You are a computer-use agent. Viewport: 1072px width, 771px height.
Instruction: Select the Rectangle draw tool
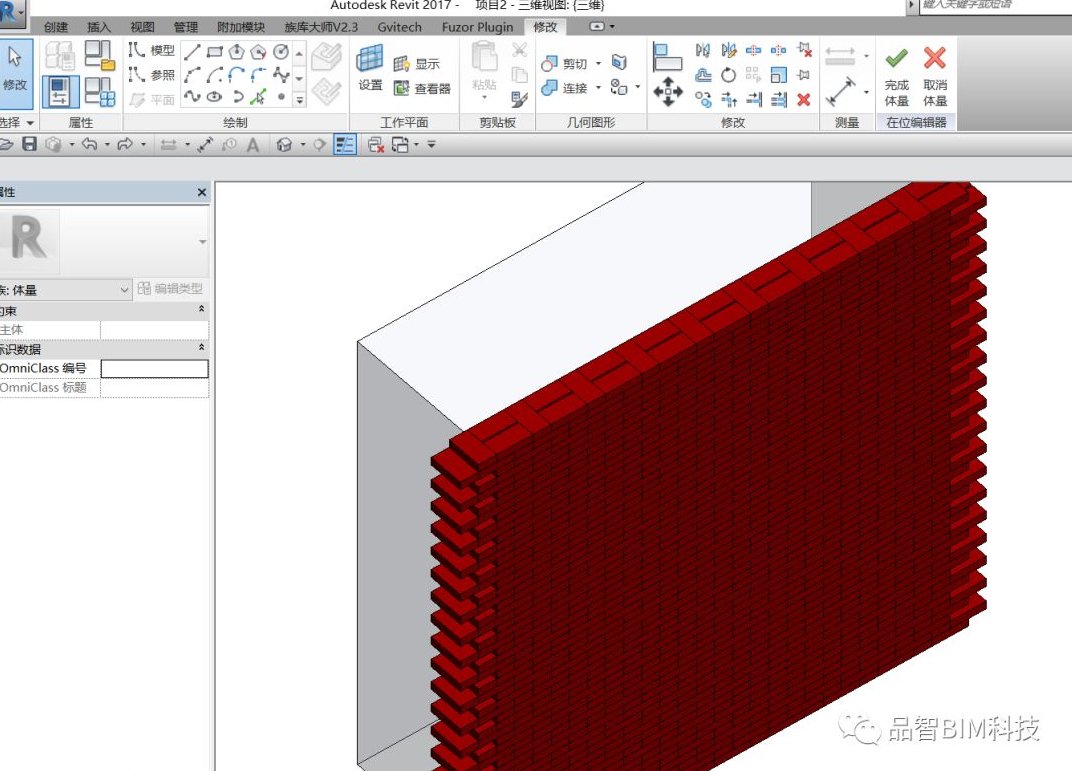click(x=214, y=52)
